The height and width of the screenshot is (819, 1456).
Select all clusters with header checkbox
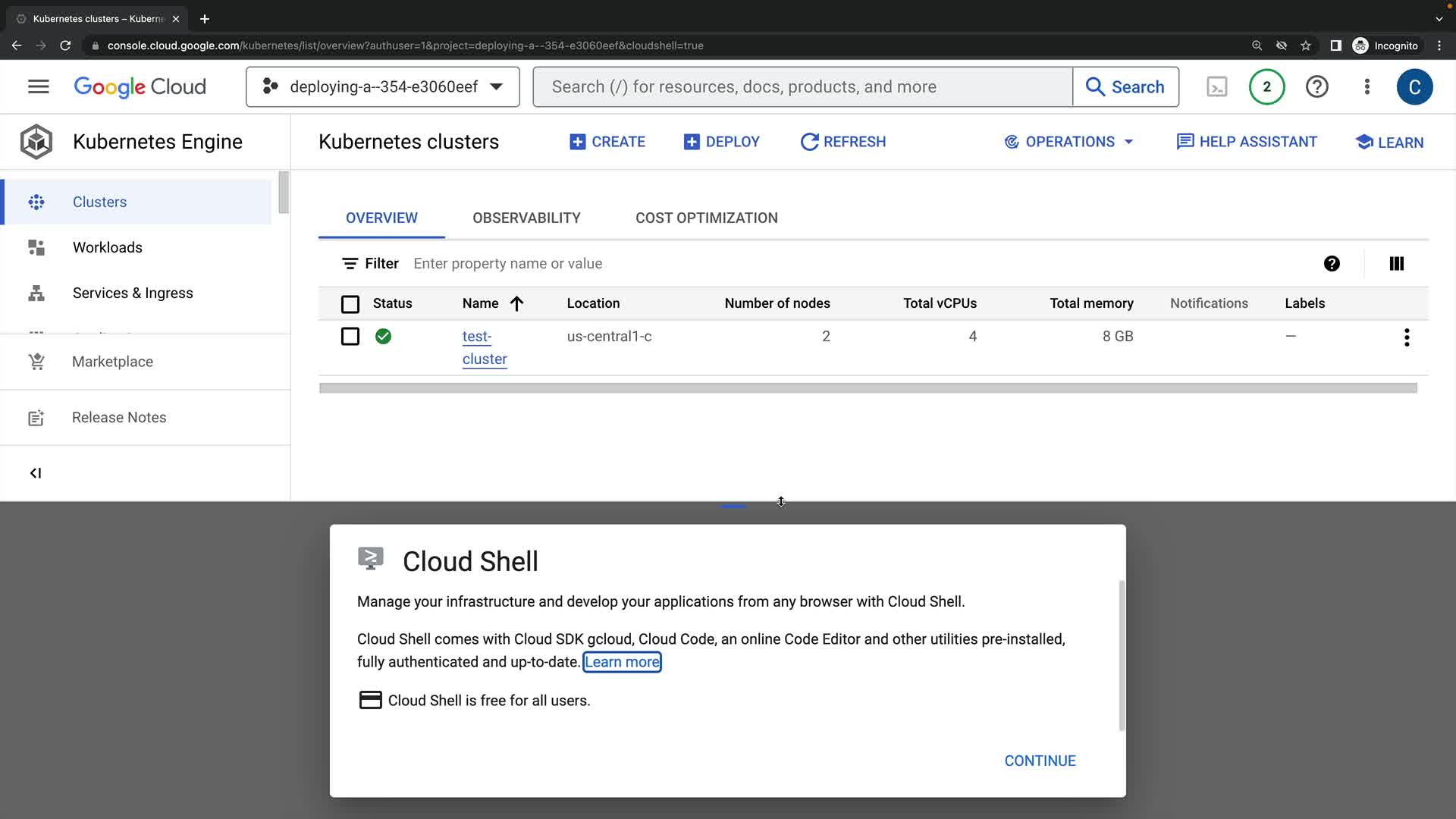[x=350, y=304]
